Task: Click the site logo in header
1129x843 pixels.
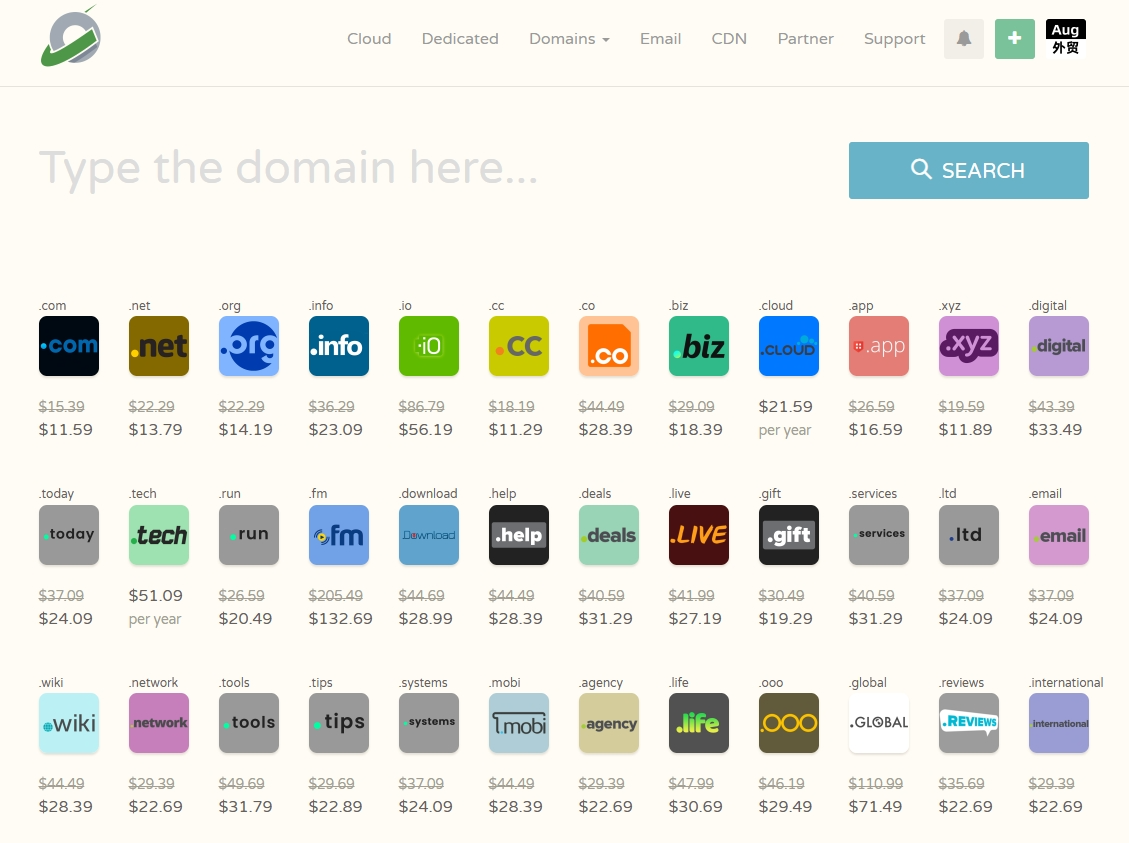Action: pos(70,37)
